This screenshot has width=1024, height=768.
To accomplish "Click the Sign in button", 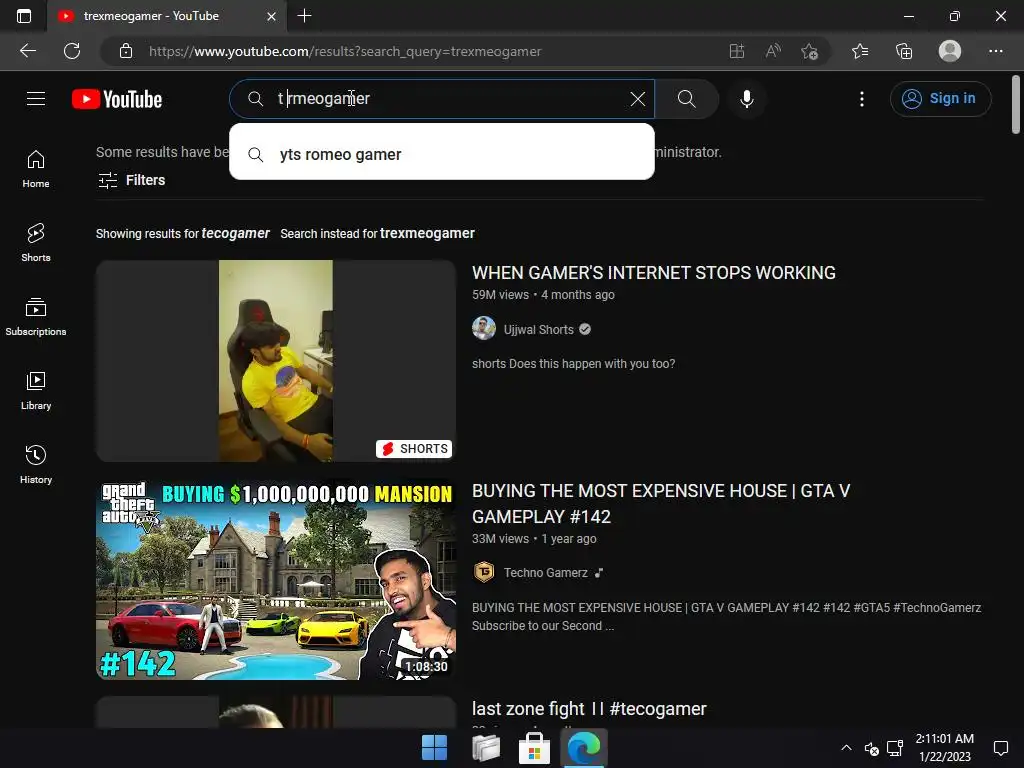I will pos(940,99).
